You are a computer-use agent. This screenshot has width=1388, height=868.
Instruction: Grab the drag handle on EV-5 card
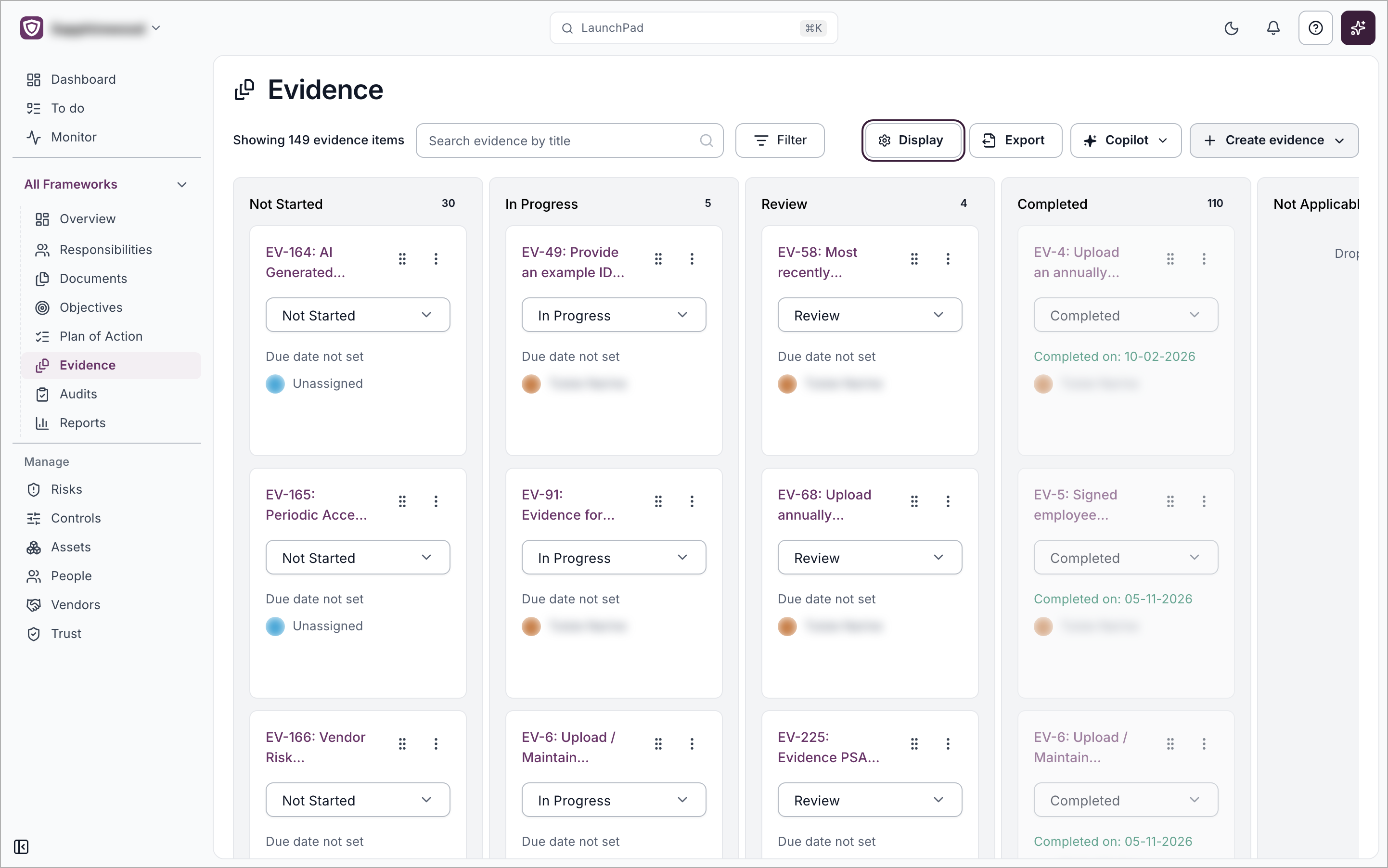[x=1170, y=501]
